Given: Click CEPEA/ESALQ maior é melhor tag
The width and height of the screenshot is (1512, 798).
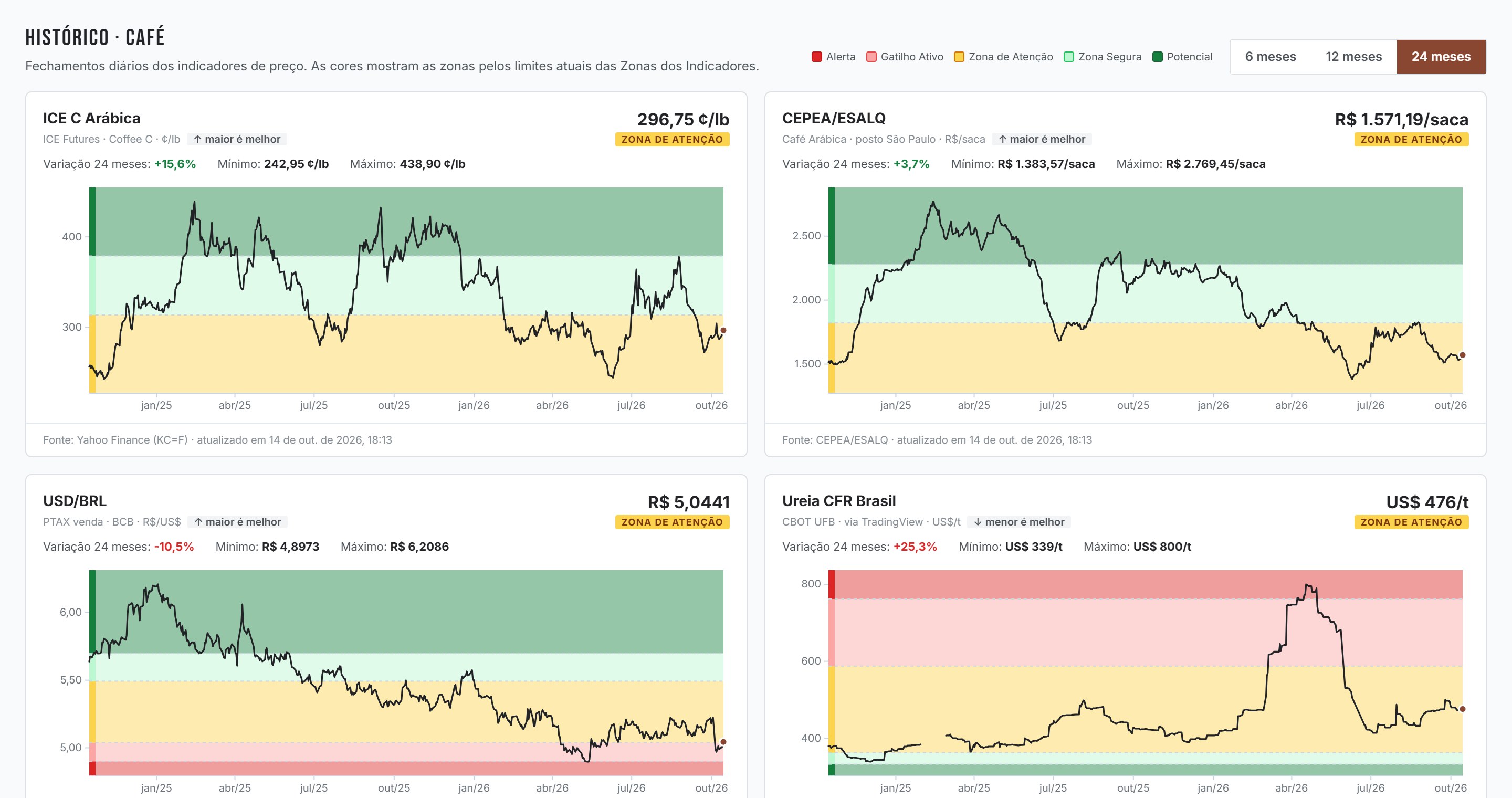Looking at the screenshot, I should tap(1042, 139).
